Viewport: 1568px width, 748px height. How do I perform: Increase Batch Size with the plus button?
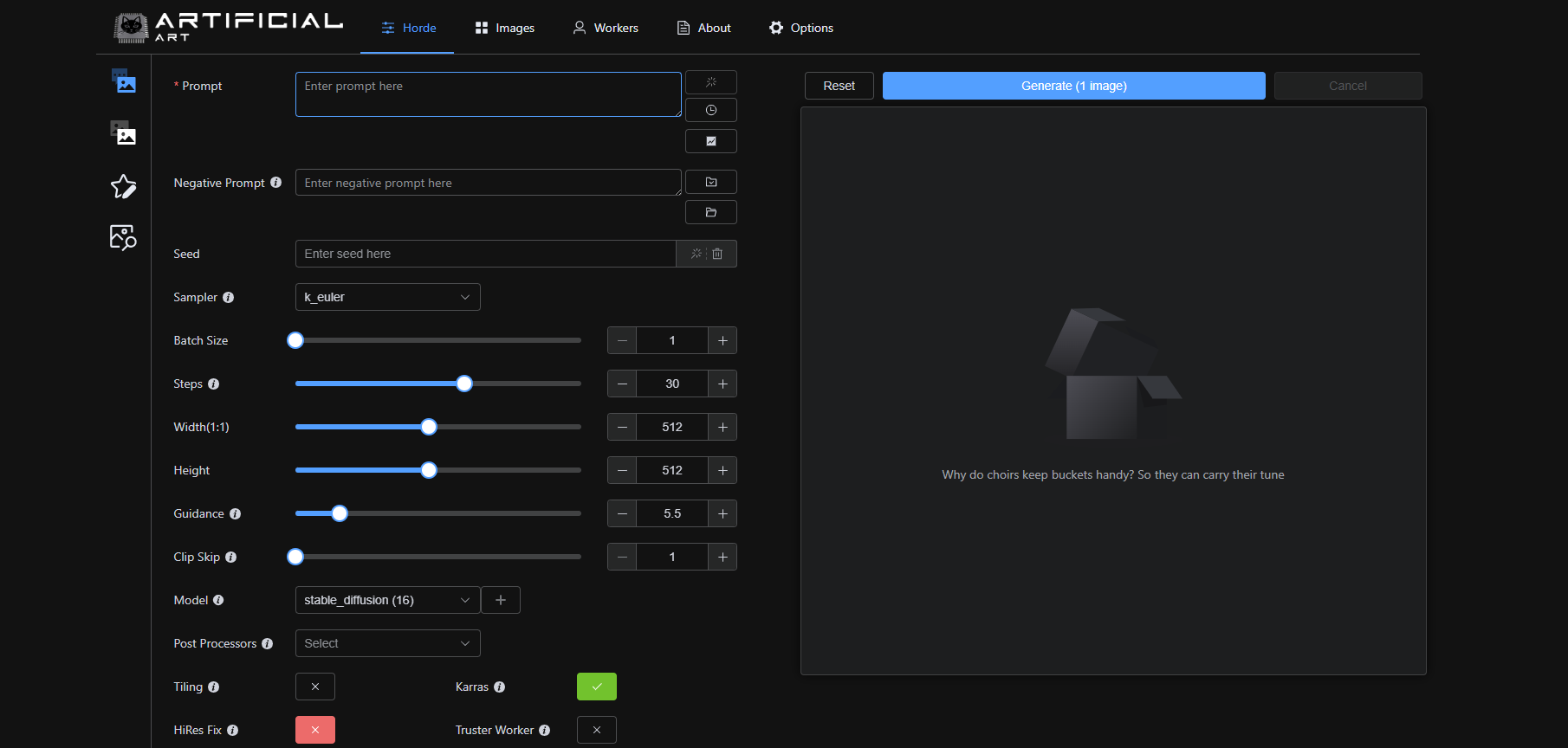point(722,340)
